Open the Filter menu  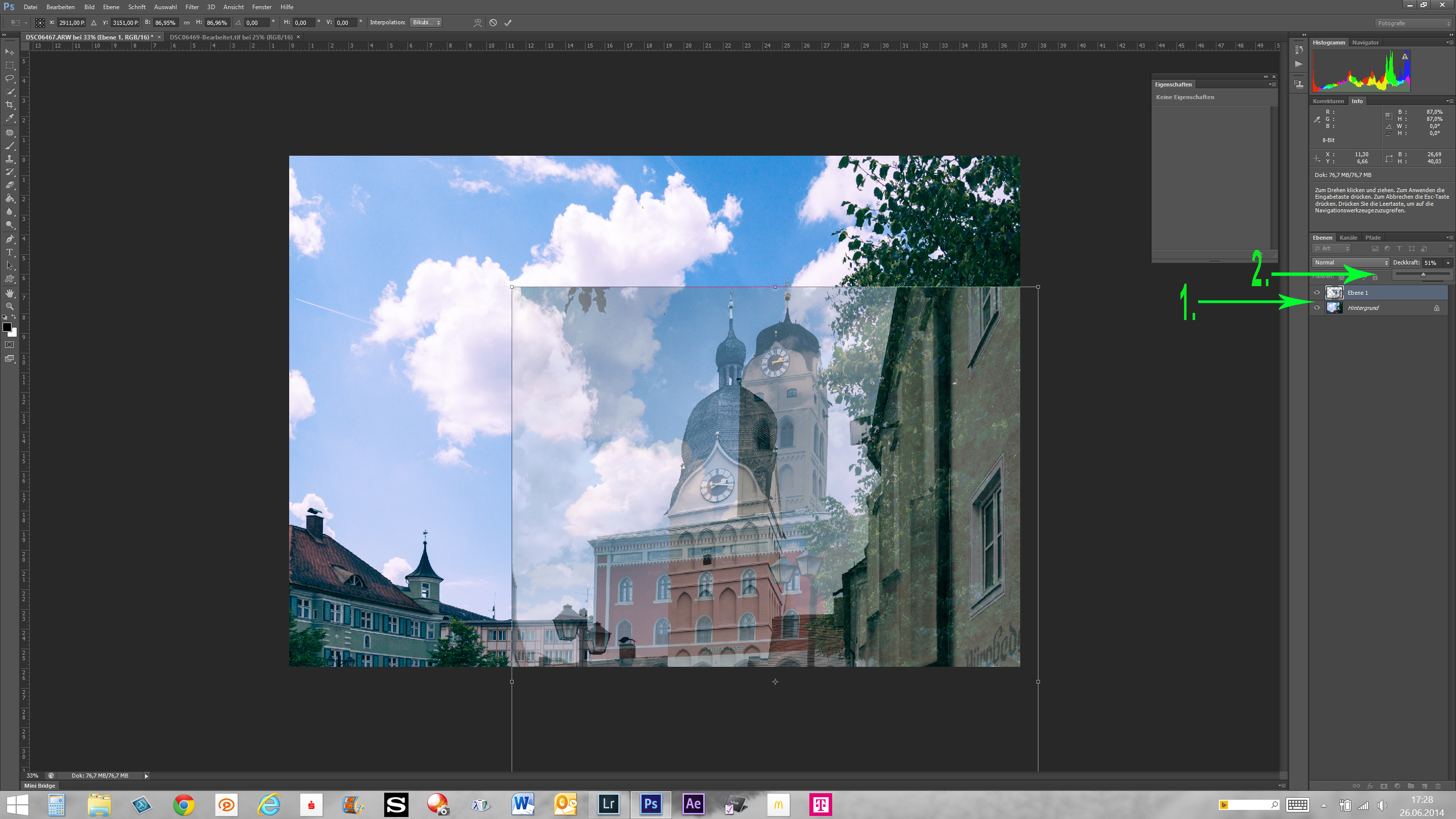coord(192,7)
